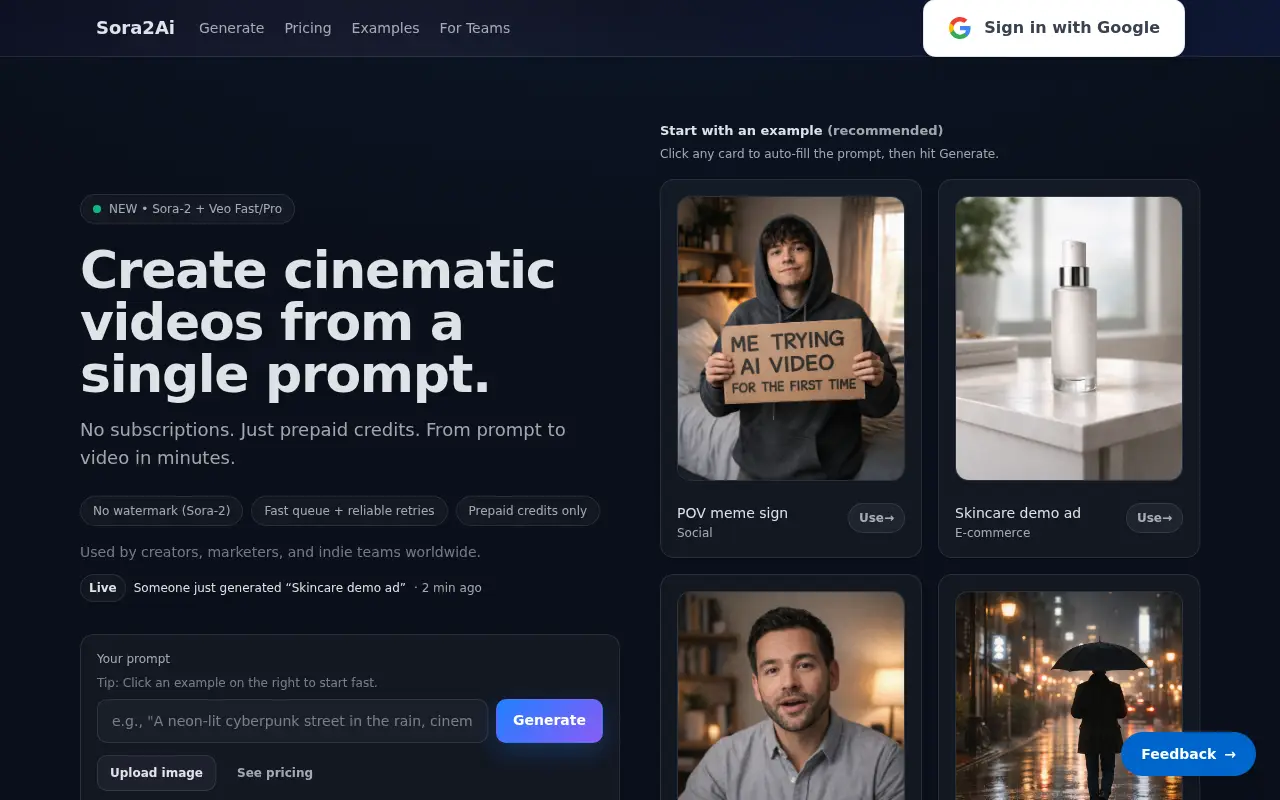Viewport: 1280px width, 800px height.
Task: Click the Upload image button
Action: 156,773
